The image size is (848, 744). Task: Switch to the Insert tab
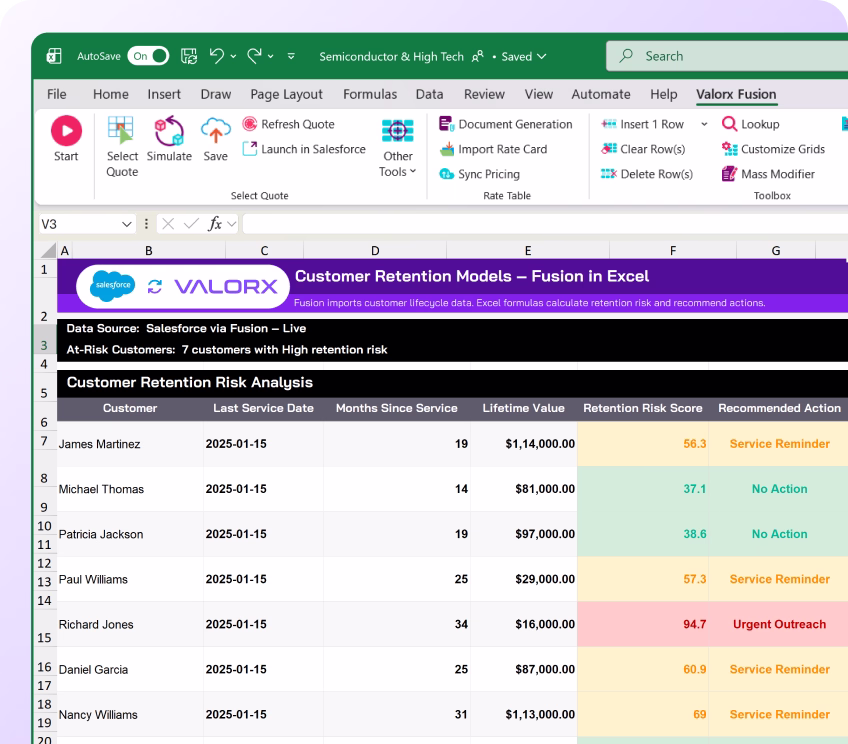(164, 94)
